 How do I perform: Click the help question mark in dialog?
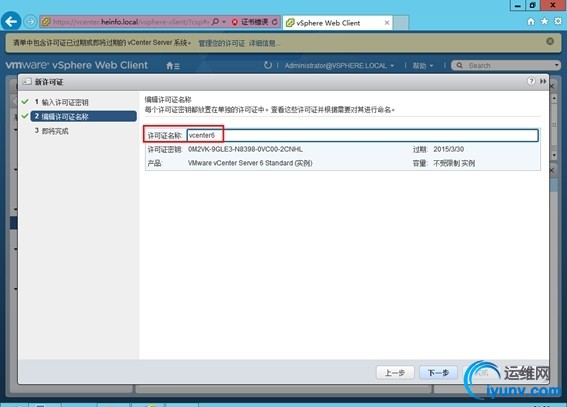pos(531,81)
